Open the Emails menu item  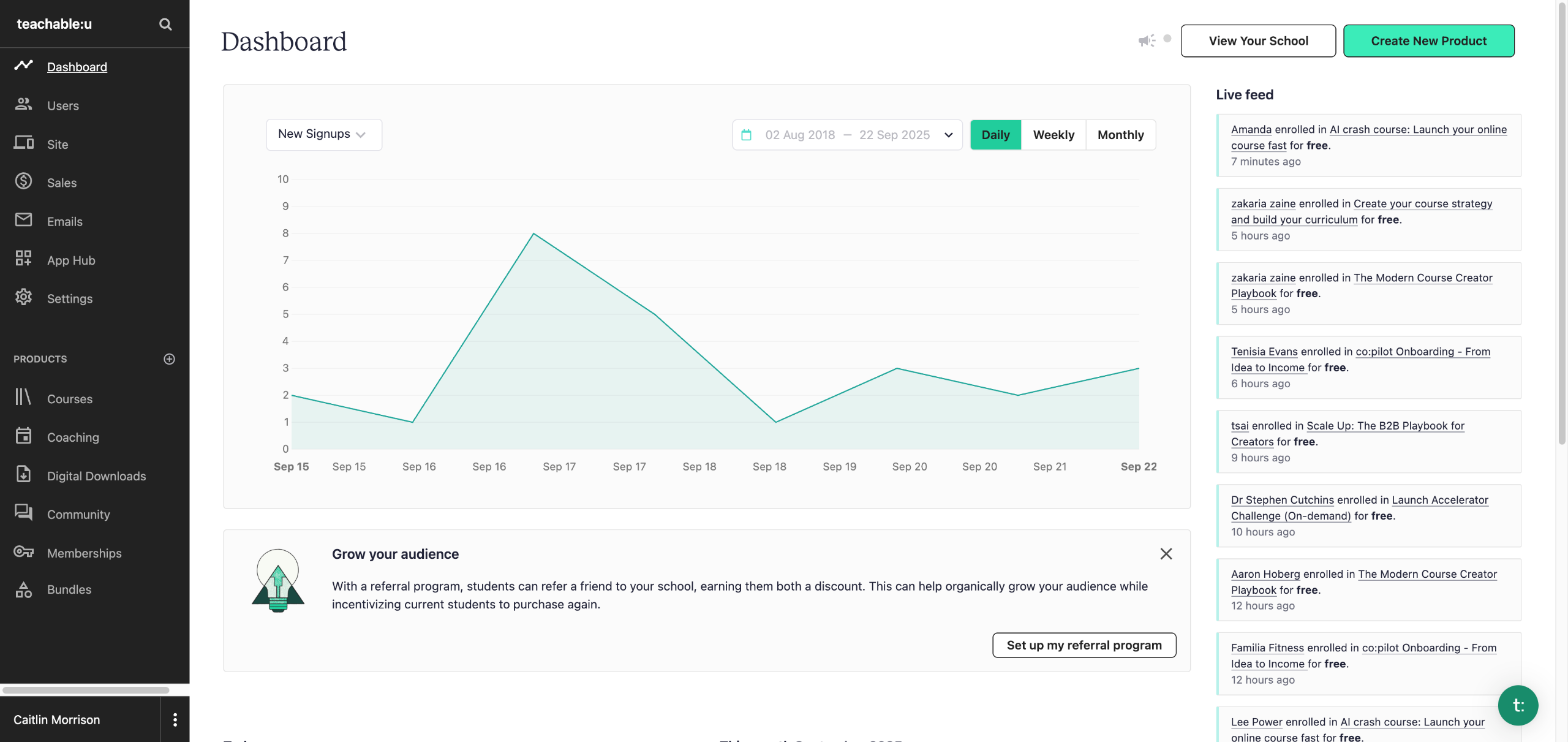coord(64,221)
